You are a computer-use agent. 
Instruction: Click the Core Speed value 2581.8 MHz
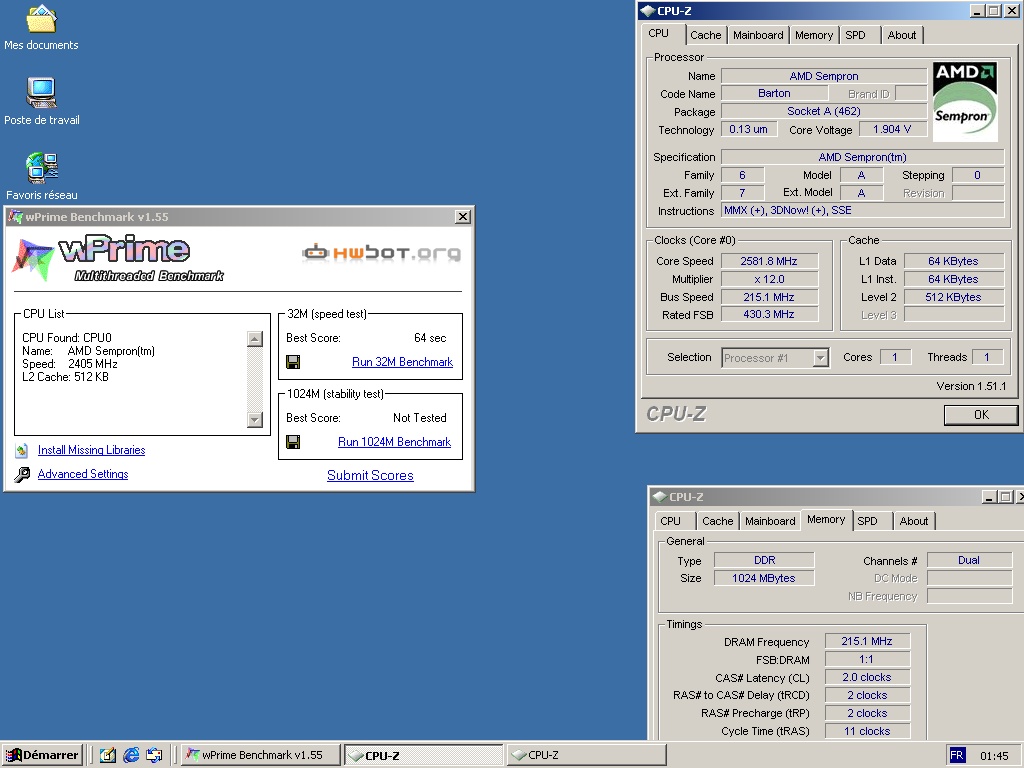click(x=769, y=261)
